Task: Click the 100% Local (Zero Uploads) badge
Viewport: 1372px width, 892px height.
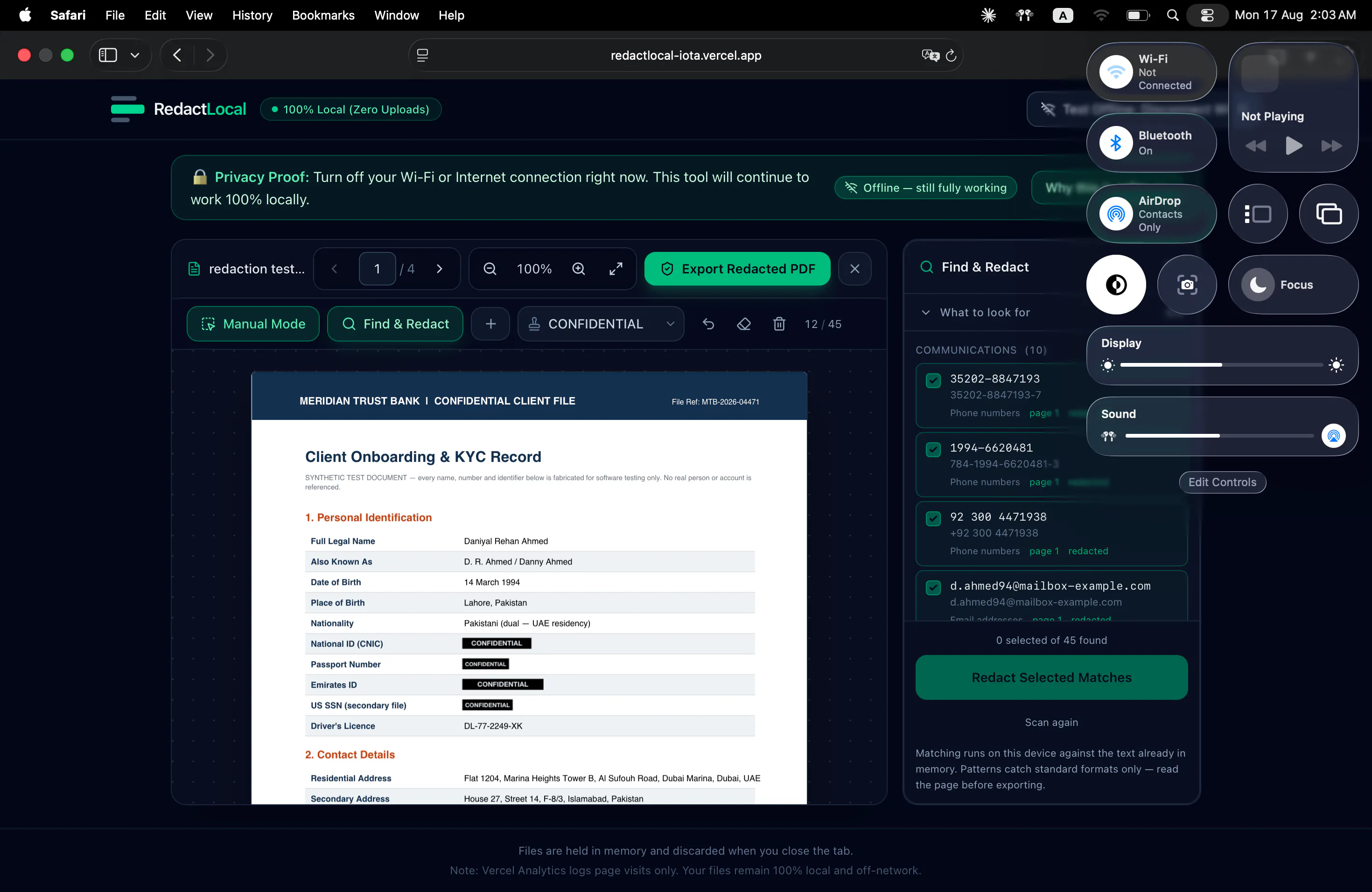Action: click(x=350, y=110)
